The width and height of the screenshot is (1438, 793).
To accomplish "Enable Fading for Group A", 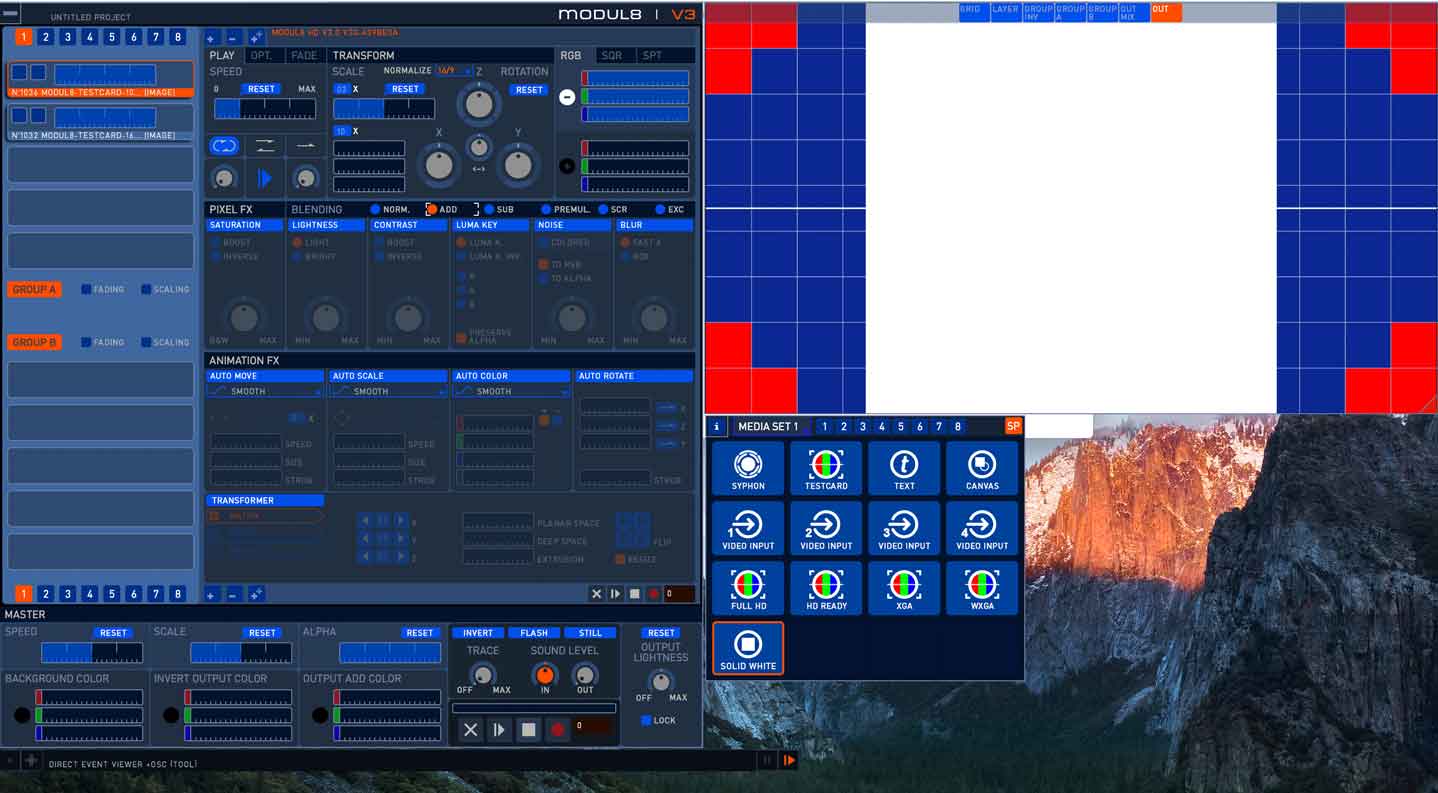I will click(x=87, y=289).
